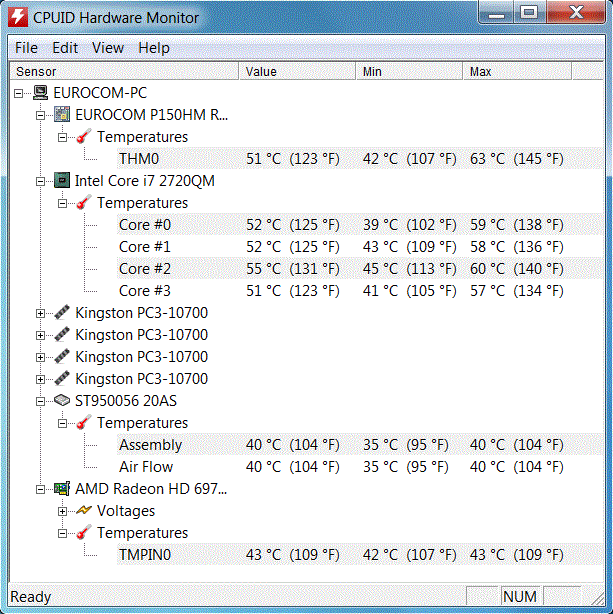The width and height of the screenshot is (613, 614).
Task: Click TMPIN0 min value 42 °C (107 °F)
Action: pos(409,554)
